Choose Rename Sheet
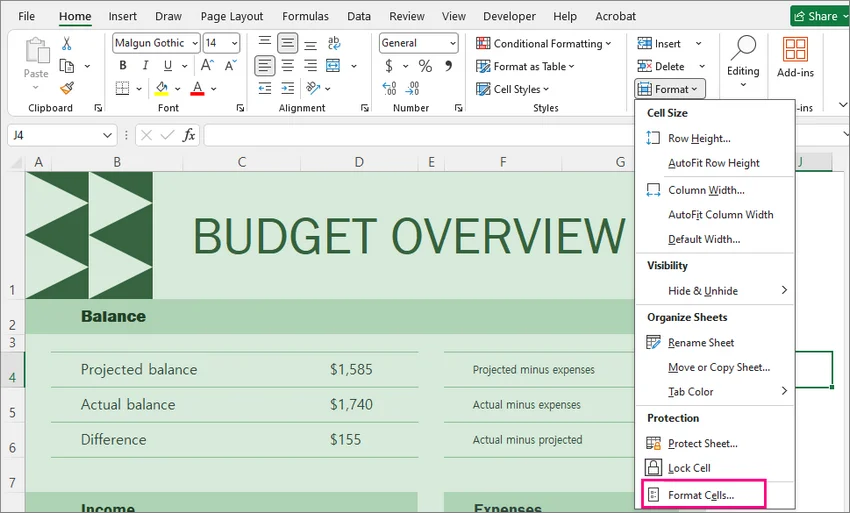850x513 pixels. (714, 343)
